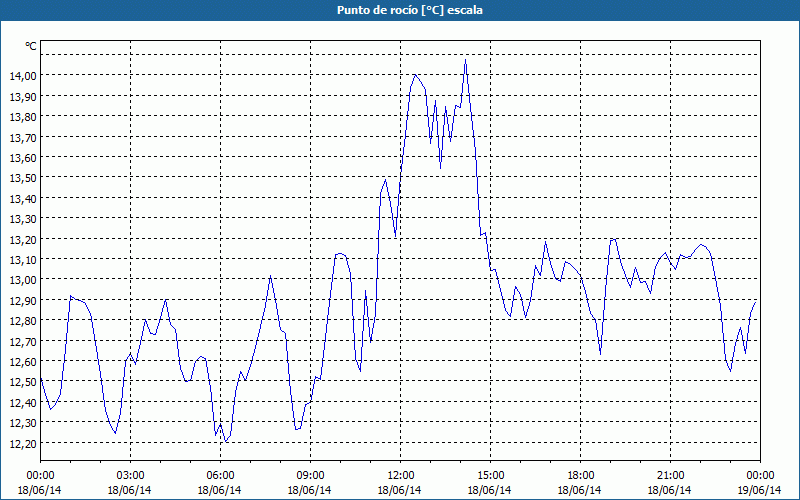
Task: Click the highest peak of the blue curve
Action: click(x=465, y=60)
